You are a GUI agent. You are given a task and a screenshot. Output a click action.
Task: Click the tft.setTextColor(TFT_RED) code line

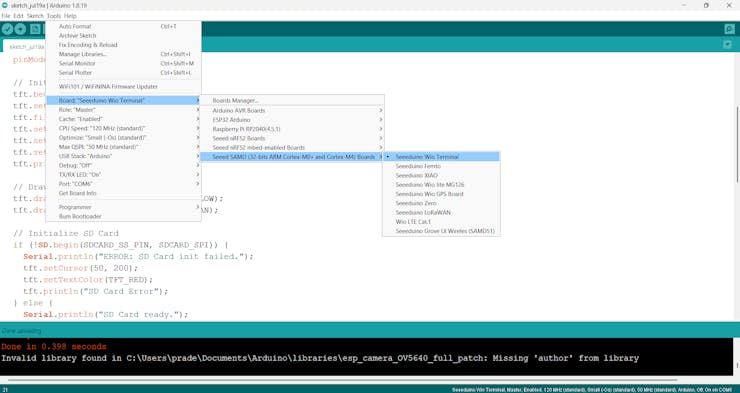[x=88, y=280]
